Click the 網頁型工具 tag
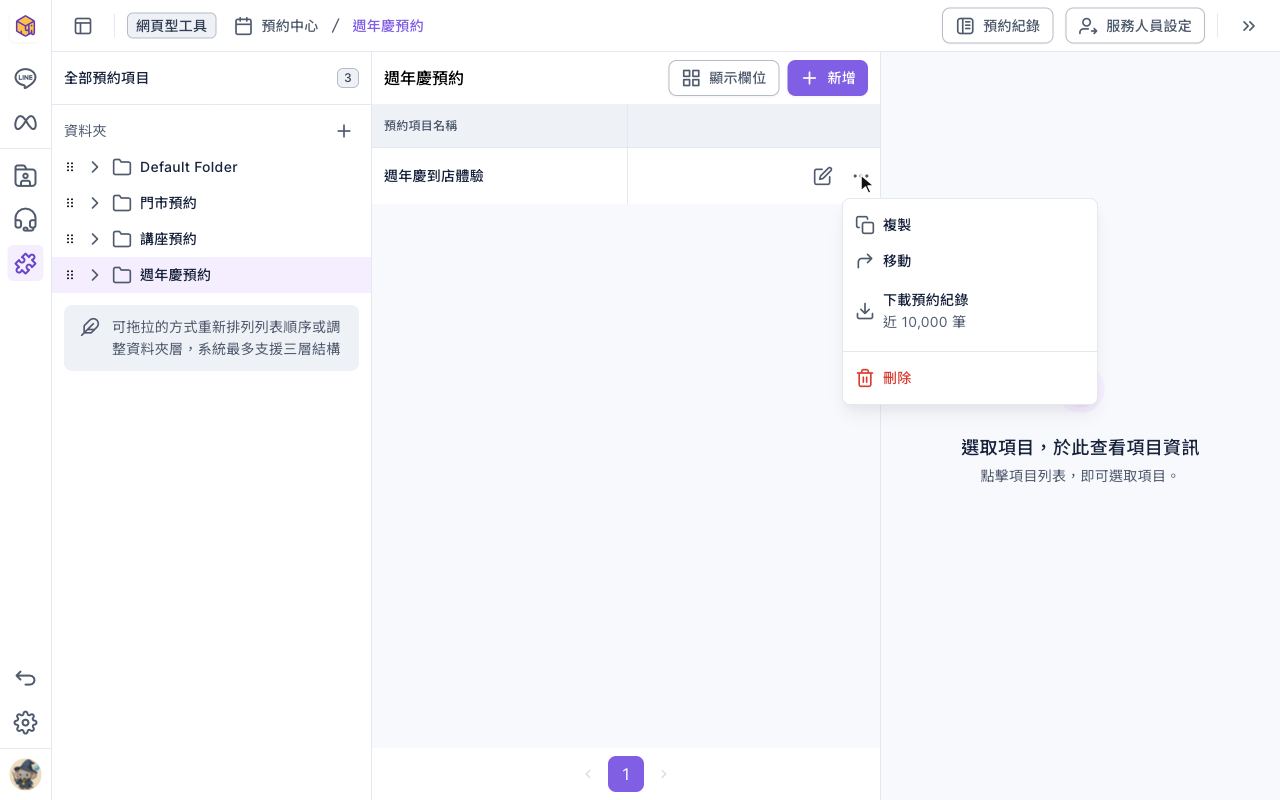The image size is (1280, 800). pyautogui.click(x=172, y=26)
